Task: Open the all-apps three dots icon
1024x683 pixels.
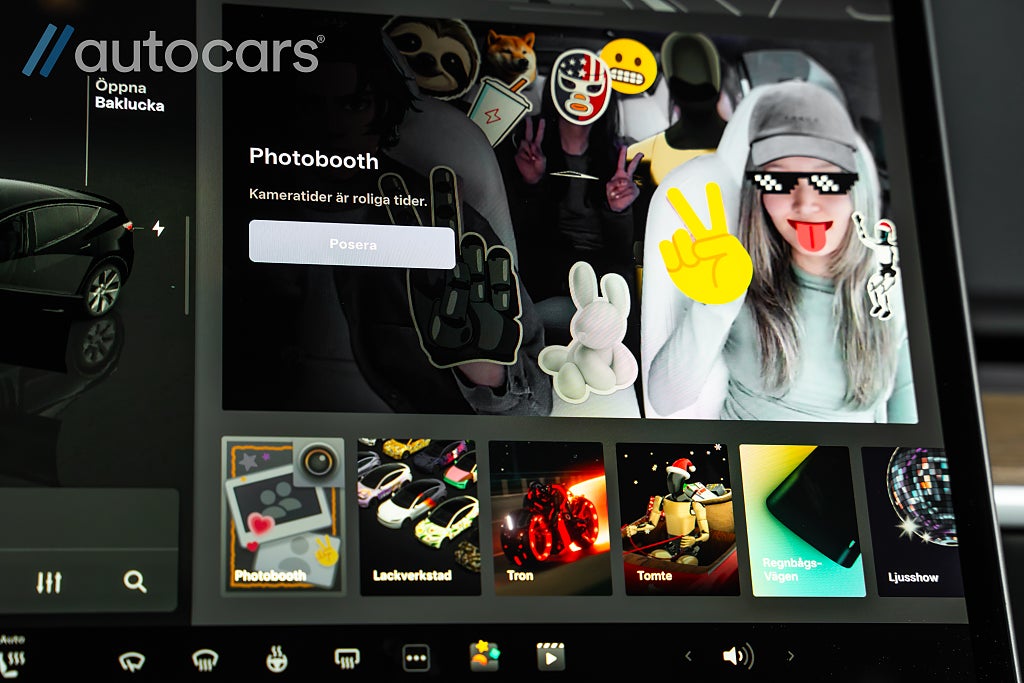Action: [x=416, y=658]
